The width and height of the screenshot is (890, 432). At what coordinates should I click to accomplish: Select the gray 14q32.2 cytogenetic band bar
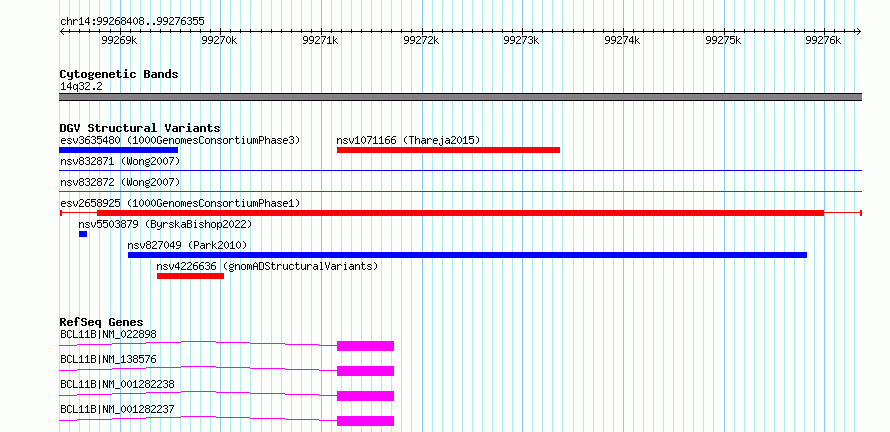[460, 97]
